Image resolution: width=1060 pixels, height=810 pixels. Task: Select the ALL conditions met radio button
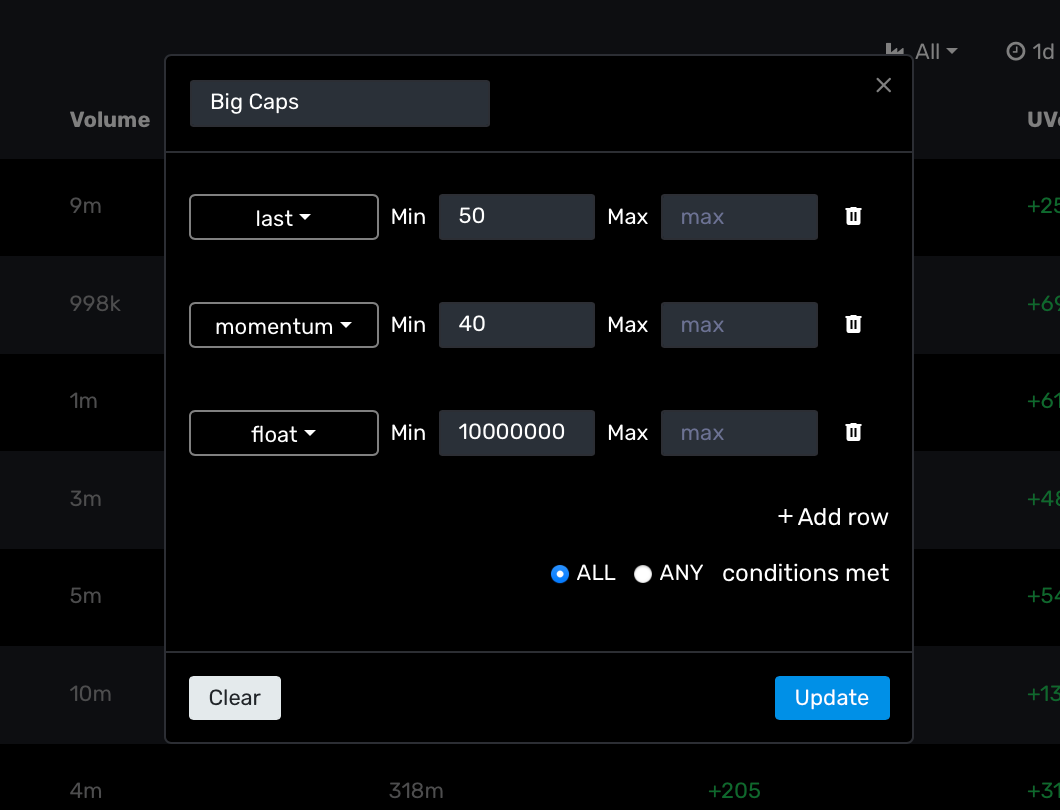tap(560, 574)
